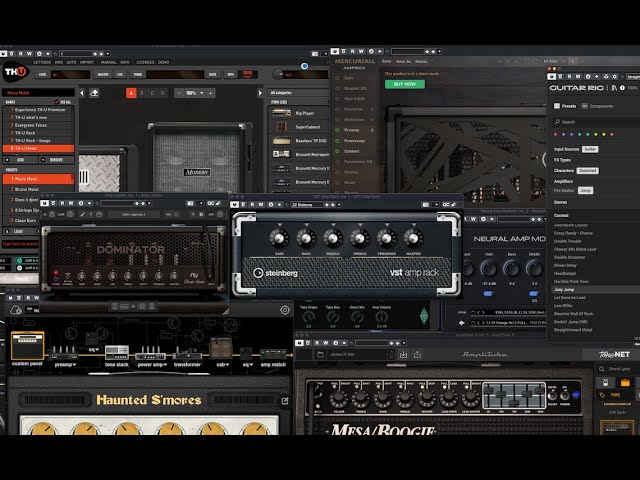
Task: Open VST Amp Rack preset name dropdown
Action: [339, 204]
